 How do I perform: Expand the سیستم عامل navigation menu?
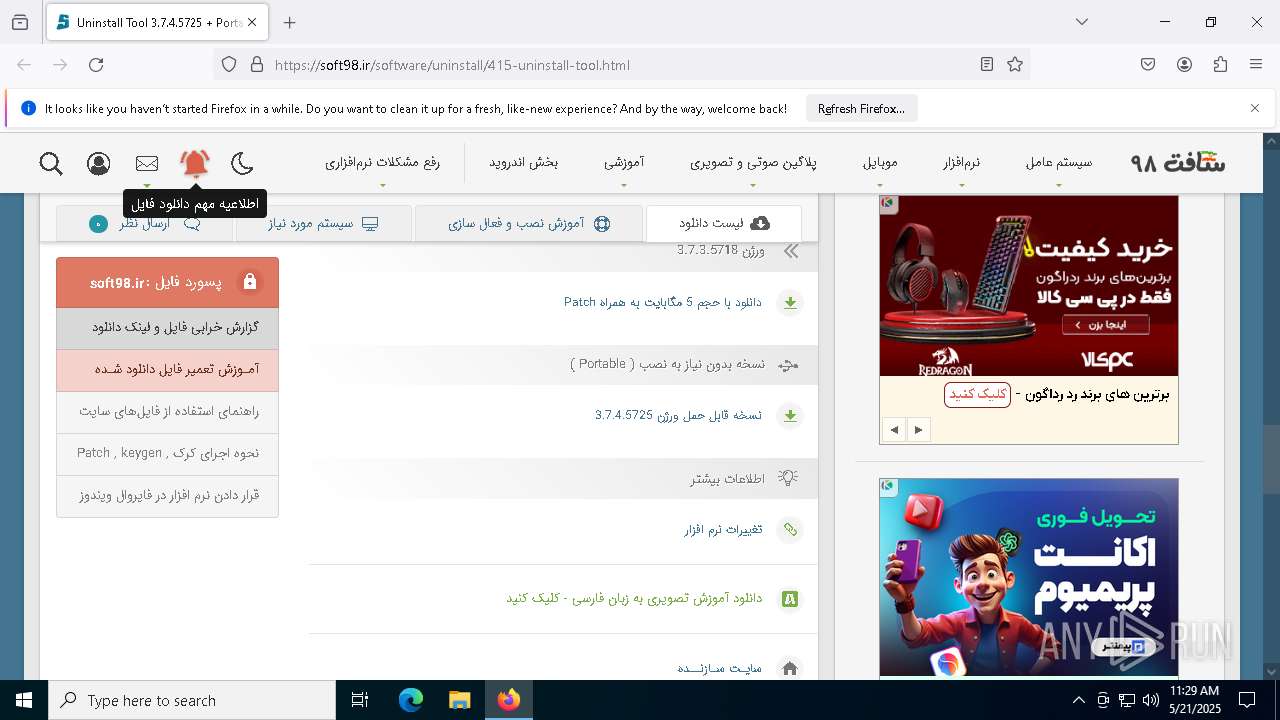point(1058,162)
